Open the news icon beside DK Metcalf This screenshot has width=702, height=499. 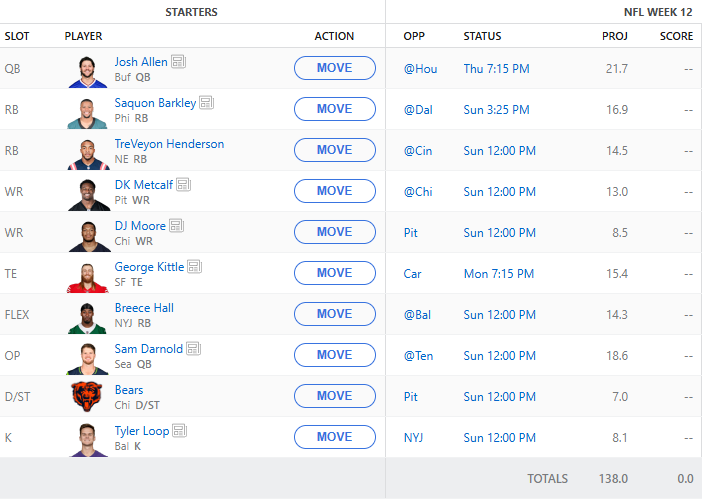click(183, 185)
